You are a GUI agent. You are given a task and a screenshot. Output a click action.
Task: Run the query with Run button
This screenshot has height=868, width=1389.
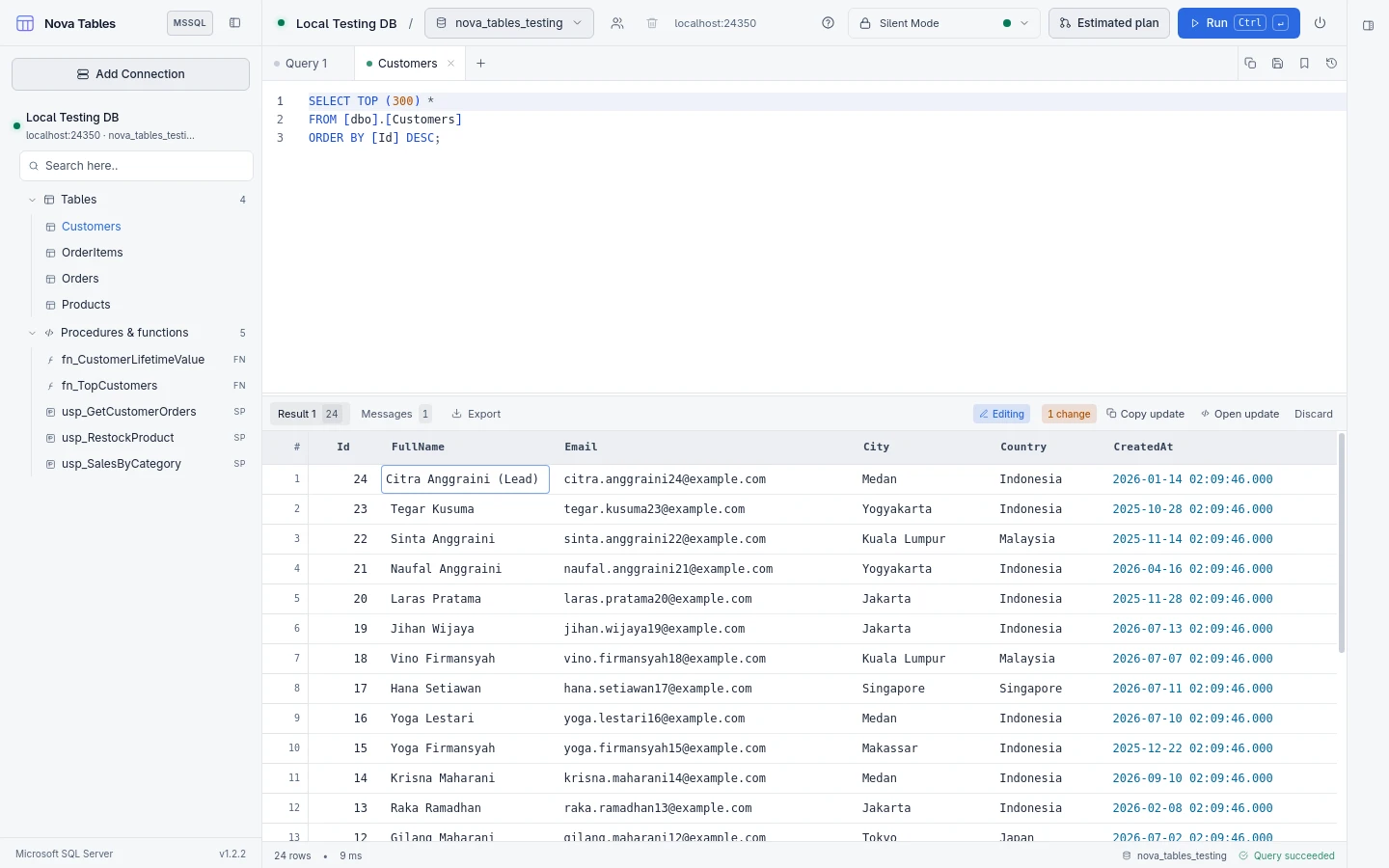click(1239, 23)
